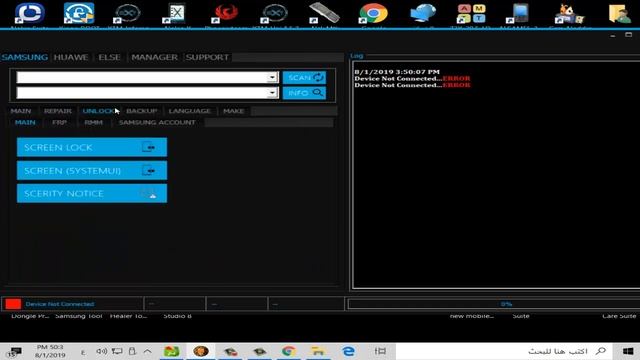Viewport: 640px width, 360px height.
Task: Open the ELSE tab
Action: [x=109, y=57]
